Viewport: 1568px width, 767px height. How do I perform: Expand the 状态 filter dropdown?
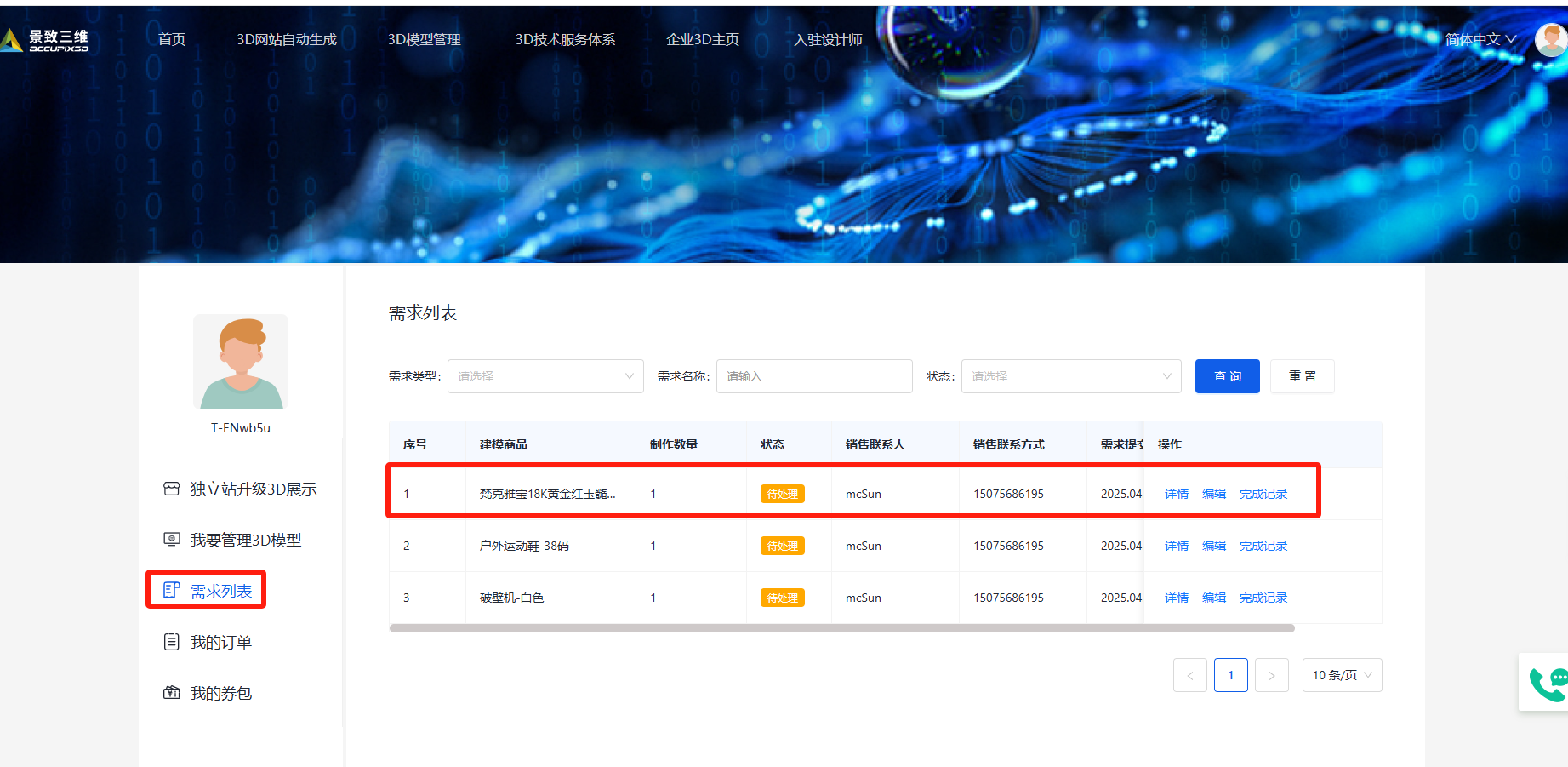click(x=1070, y=376)
